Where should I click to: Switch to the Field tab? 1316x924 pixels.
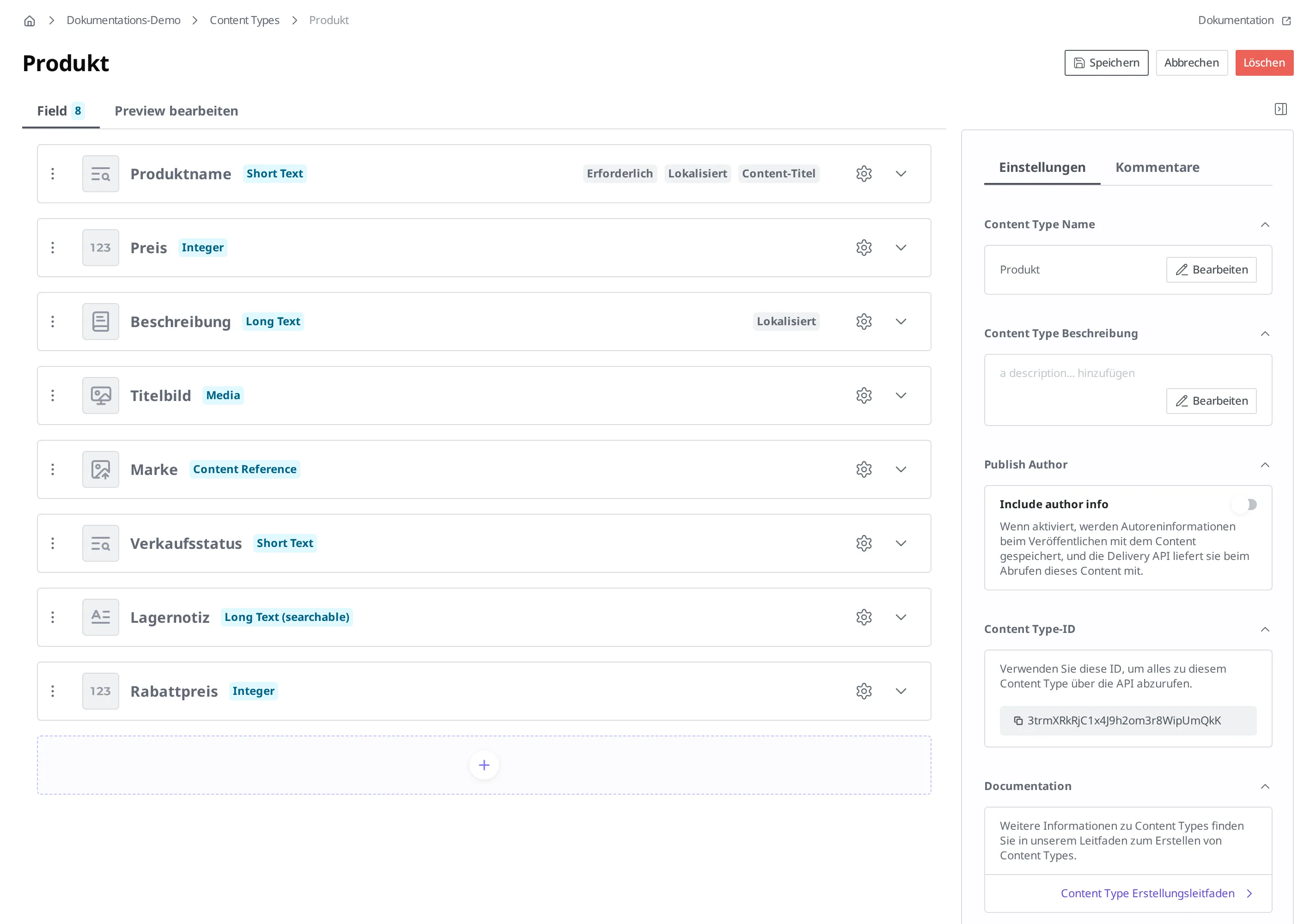(x=61, y=110)
